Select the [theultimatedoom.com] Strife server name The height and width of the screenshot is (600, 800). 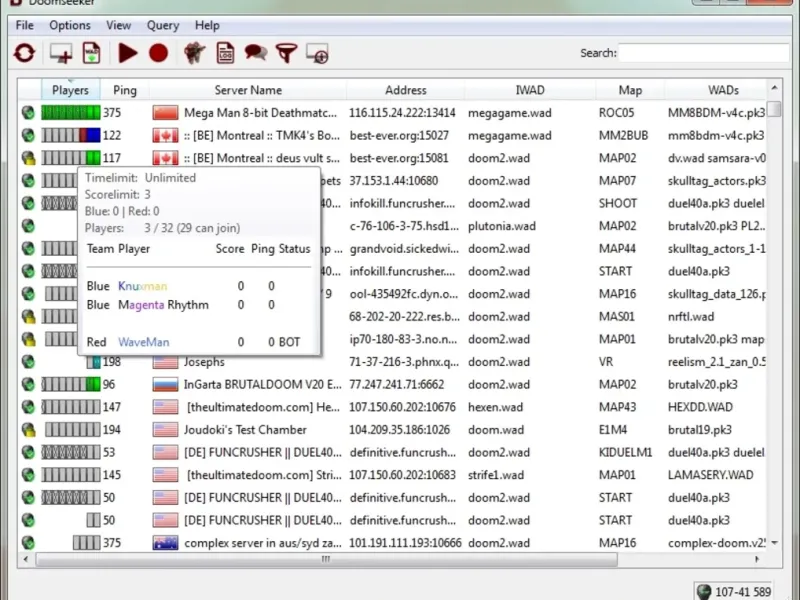click(263, 475)
